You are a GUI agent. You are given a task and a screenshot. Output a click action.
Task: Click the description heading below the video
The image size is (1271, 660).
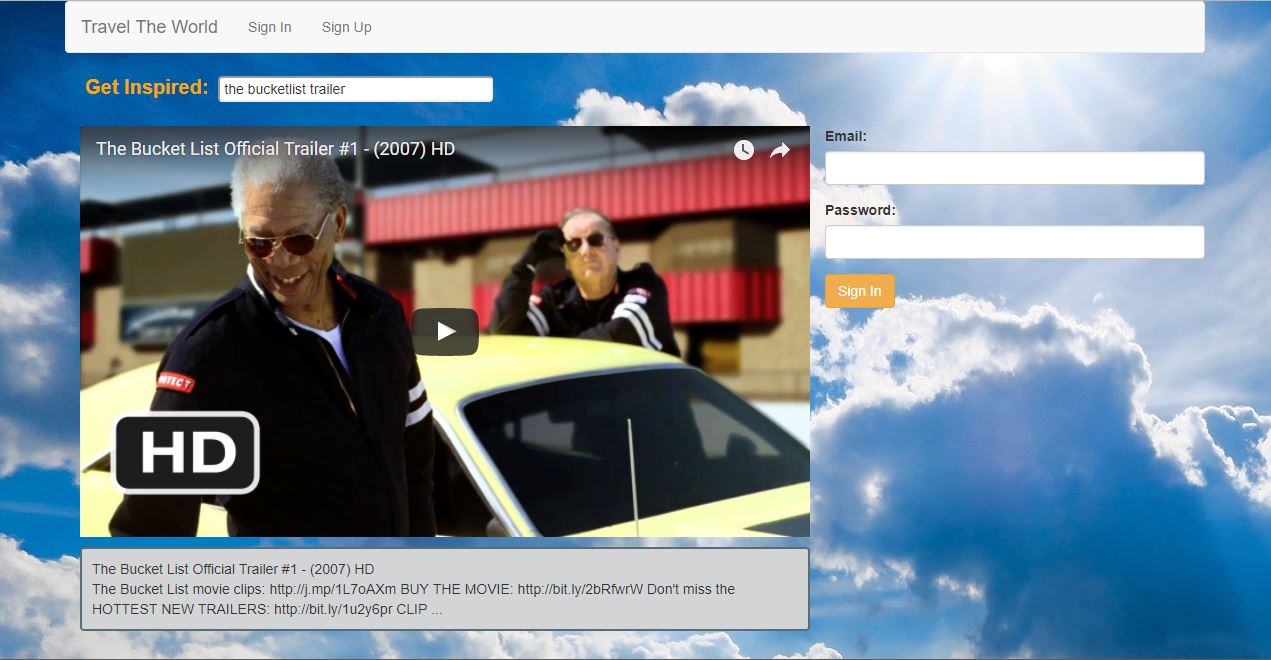pos(233,569)
